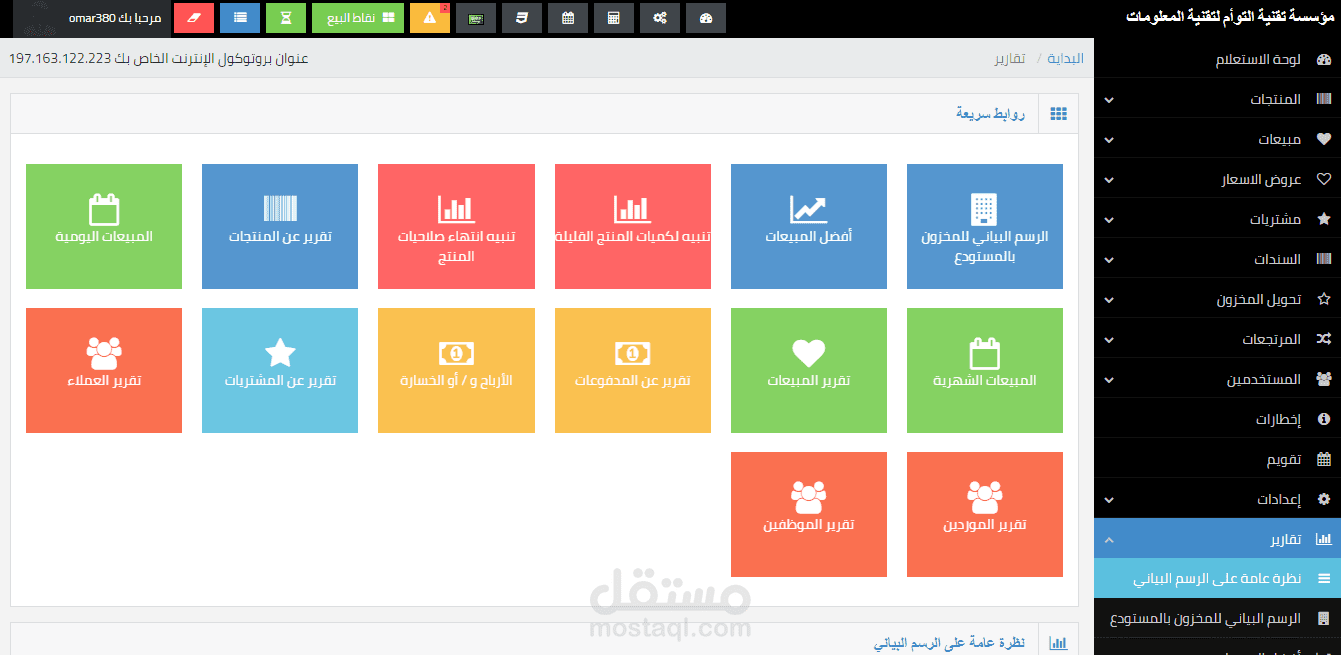The height and width of the screenshot is (655, 1341).
Task: Open the warning triangle icon with notification badge
Action: pos(429,18)
